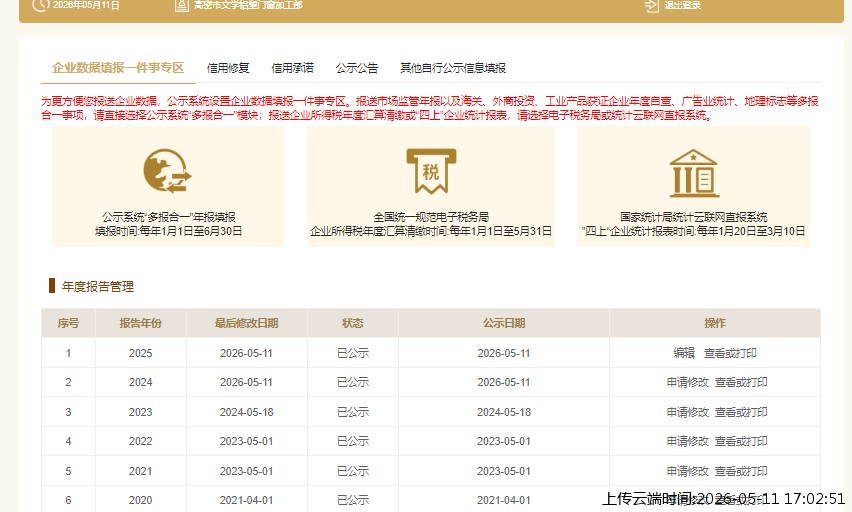
Task: Click the statistics bureau building icon
Action: click(693, 173)
